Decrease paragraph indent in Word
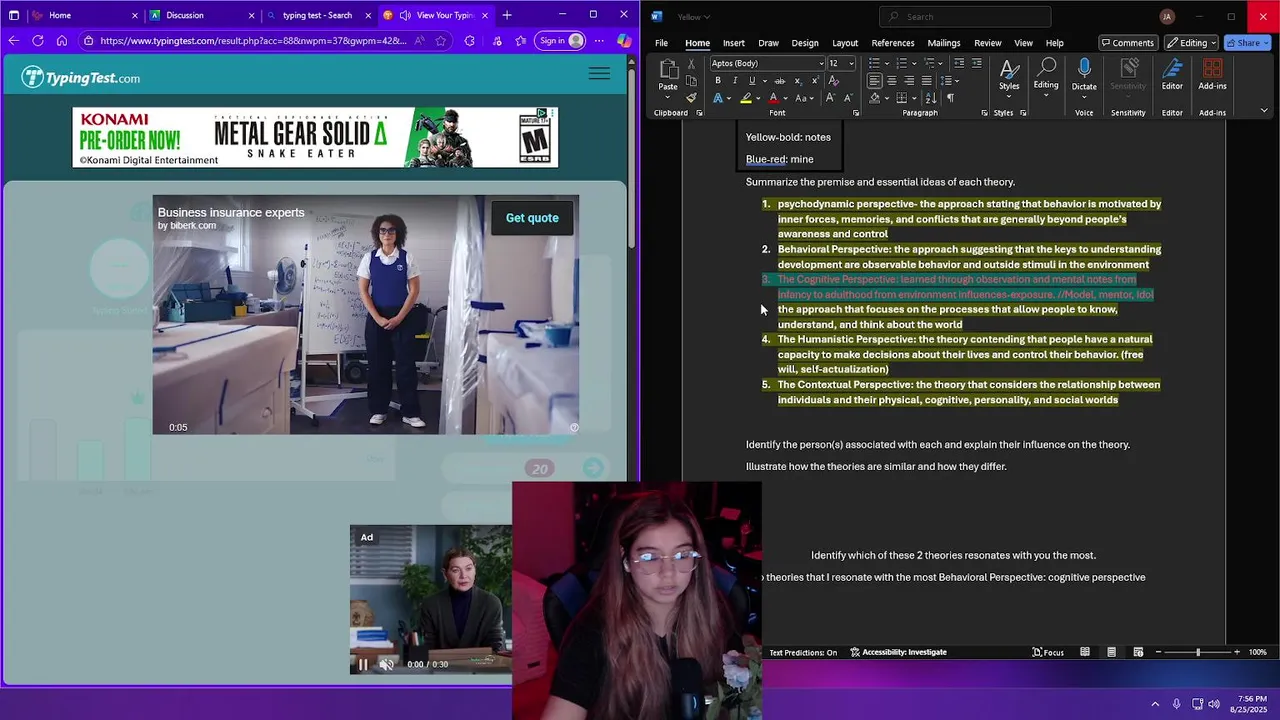The height and width of the screenshot is (720, 1280). (959, 63)
